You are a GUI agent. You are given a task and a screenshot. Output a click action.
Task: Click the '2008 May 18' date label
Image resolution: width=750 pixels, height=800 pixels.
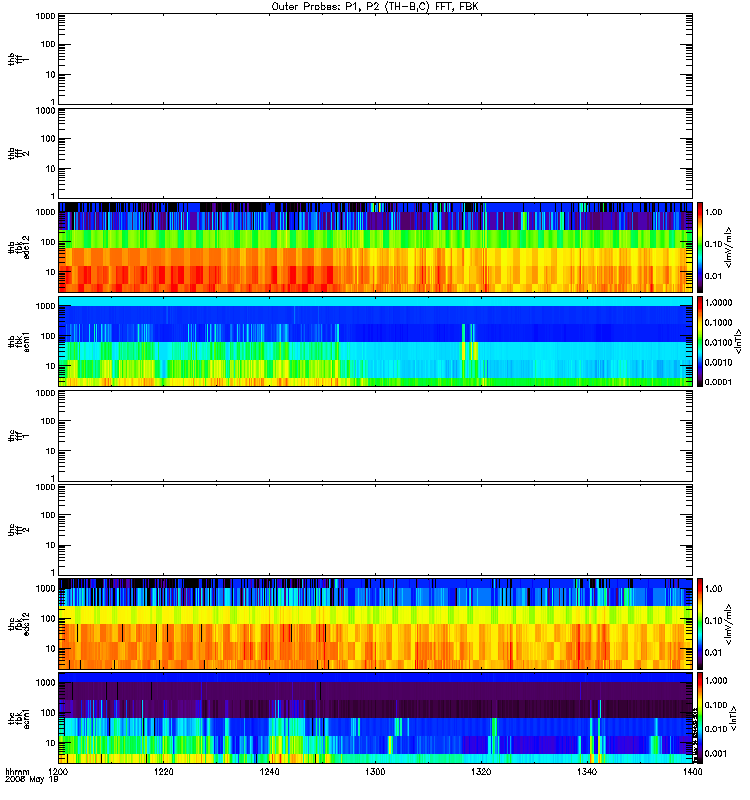point(32,780)
